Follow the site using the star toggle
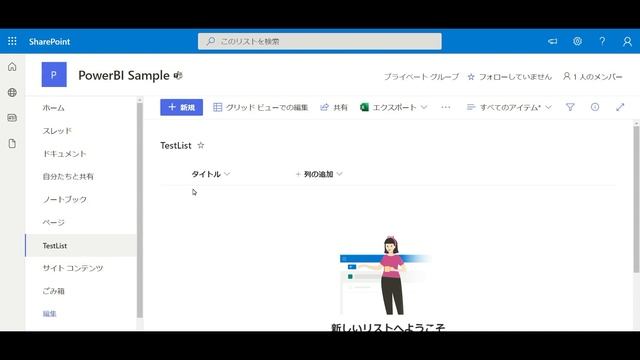This screenshot has width=640, height=360. [x=471, y=77]
